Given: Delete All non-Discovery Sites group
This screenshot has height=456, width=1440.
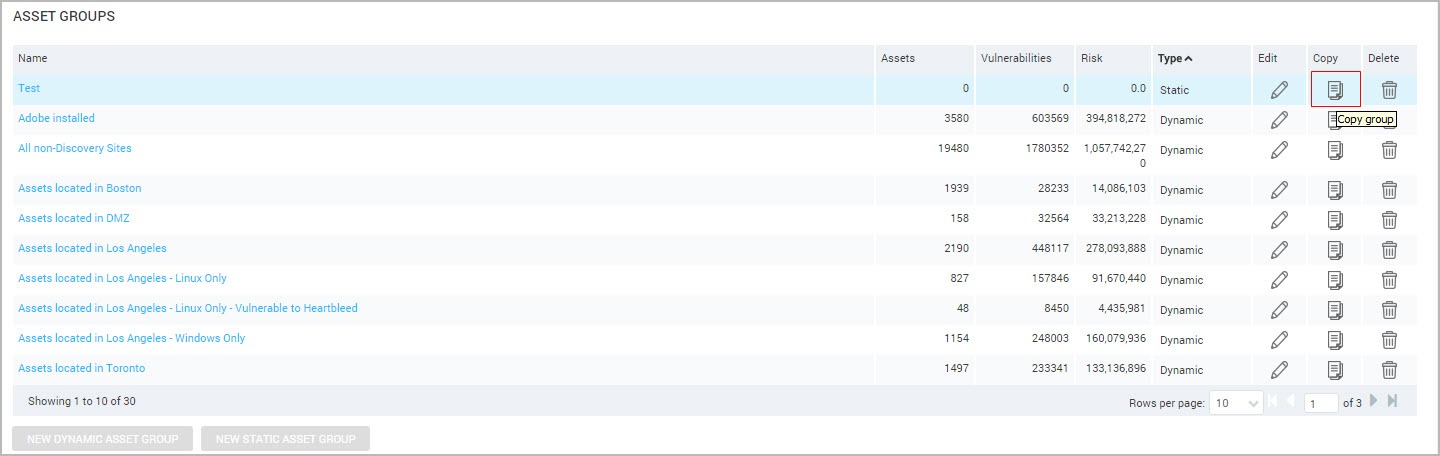Looking at the screenshot, I should [x=1389, y=150].
